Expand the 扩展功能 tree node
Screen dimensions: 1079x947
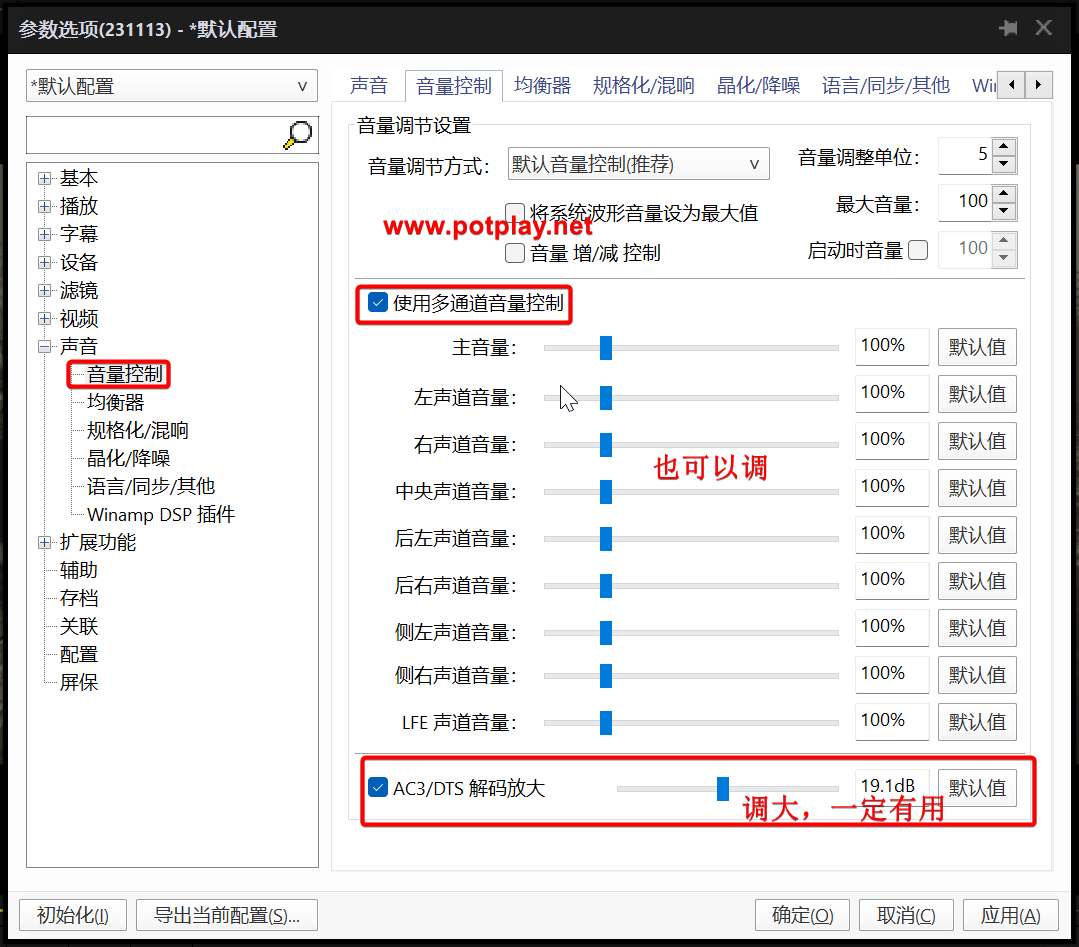pos(45,542)
